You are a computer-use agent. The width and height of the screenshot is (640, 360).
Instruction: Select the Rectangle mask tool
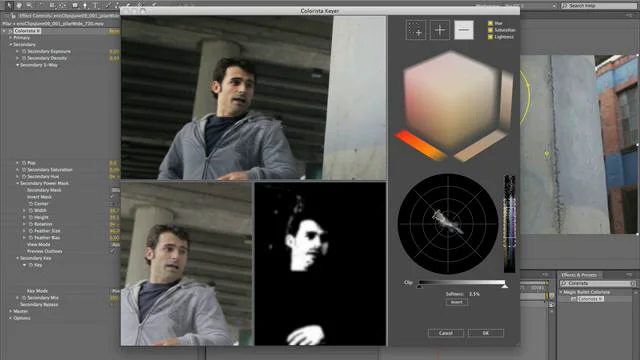[x=75, y=5]
